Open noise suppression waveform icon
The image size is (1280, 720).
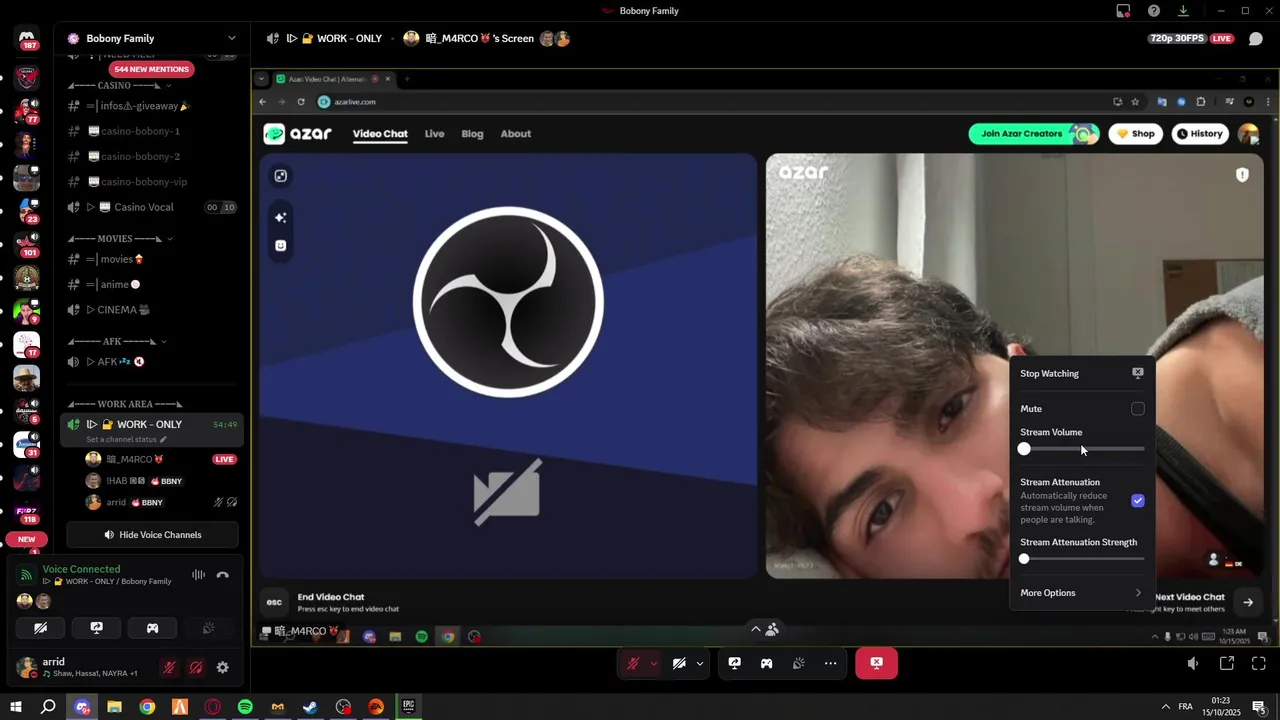(x=198, y=575)
